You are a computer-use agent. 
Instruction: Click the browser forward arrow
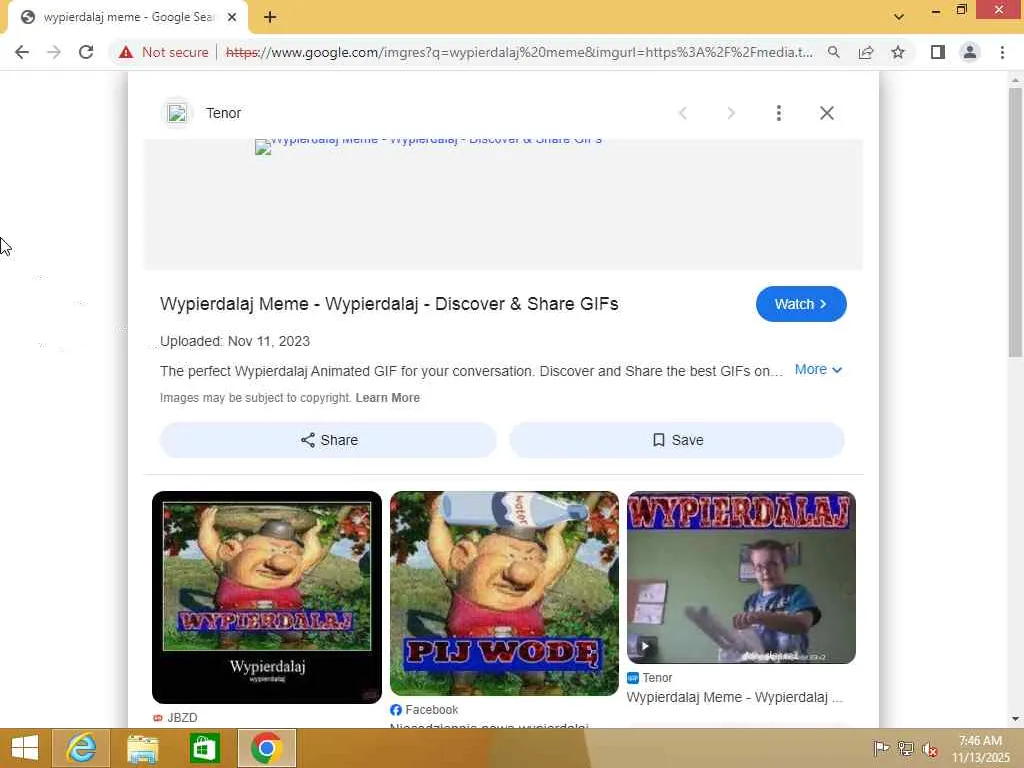tap(54, 52)
